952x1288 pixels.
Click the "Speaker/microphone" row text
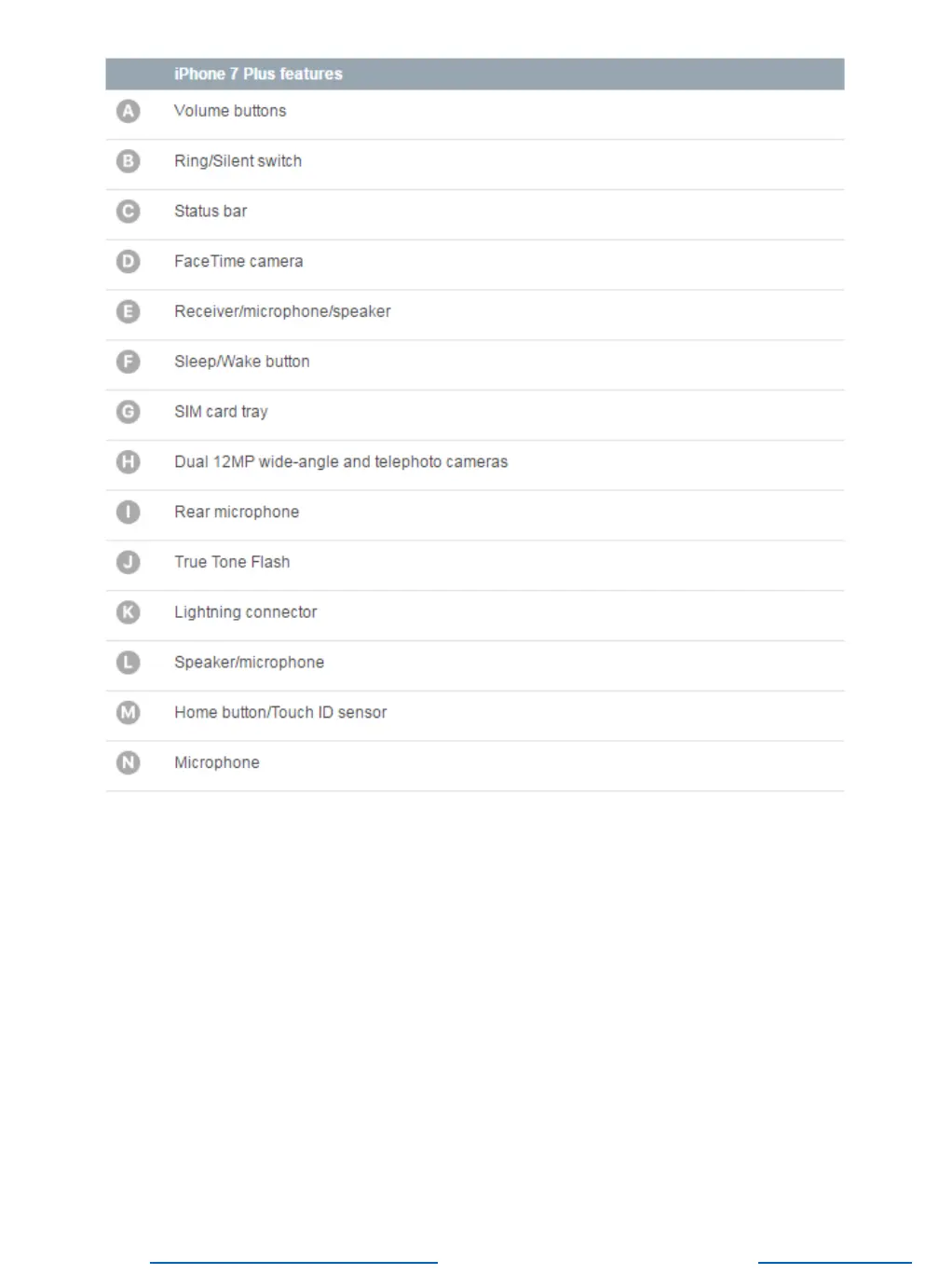[x=249, y=663]
